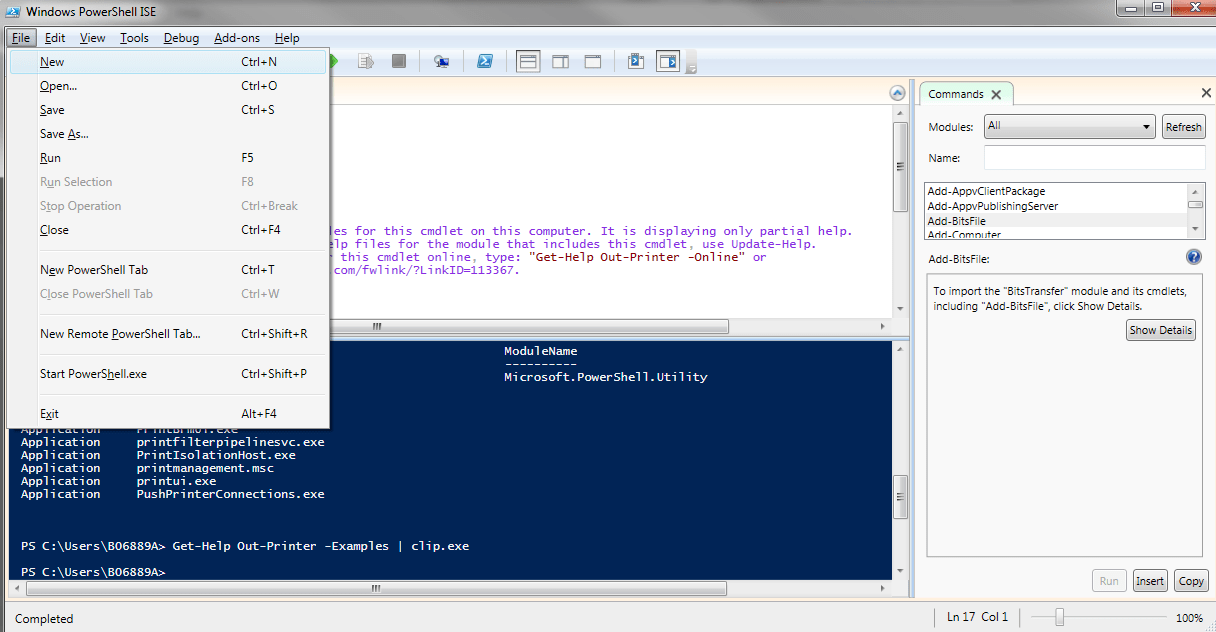Image resolution: width=1216 pixels, height=632 pixels.
Task: Choose New Remote PowerShell Tab... entry
Action: pos(168,334)
